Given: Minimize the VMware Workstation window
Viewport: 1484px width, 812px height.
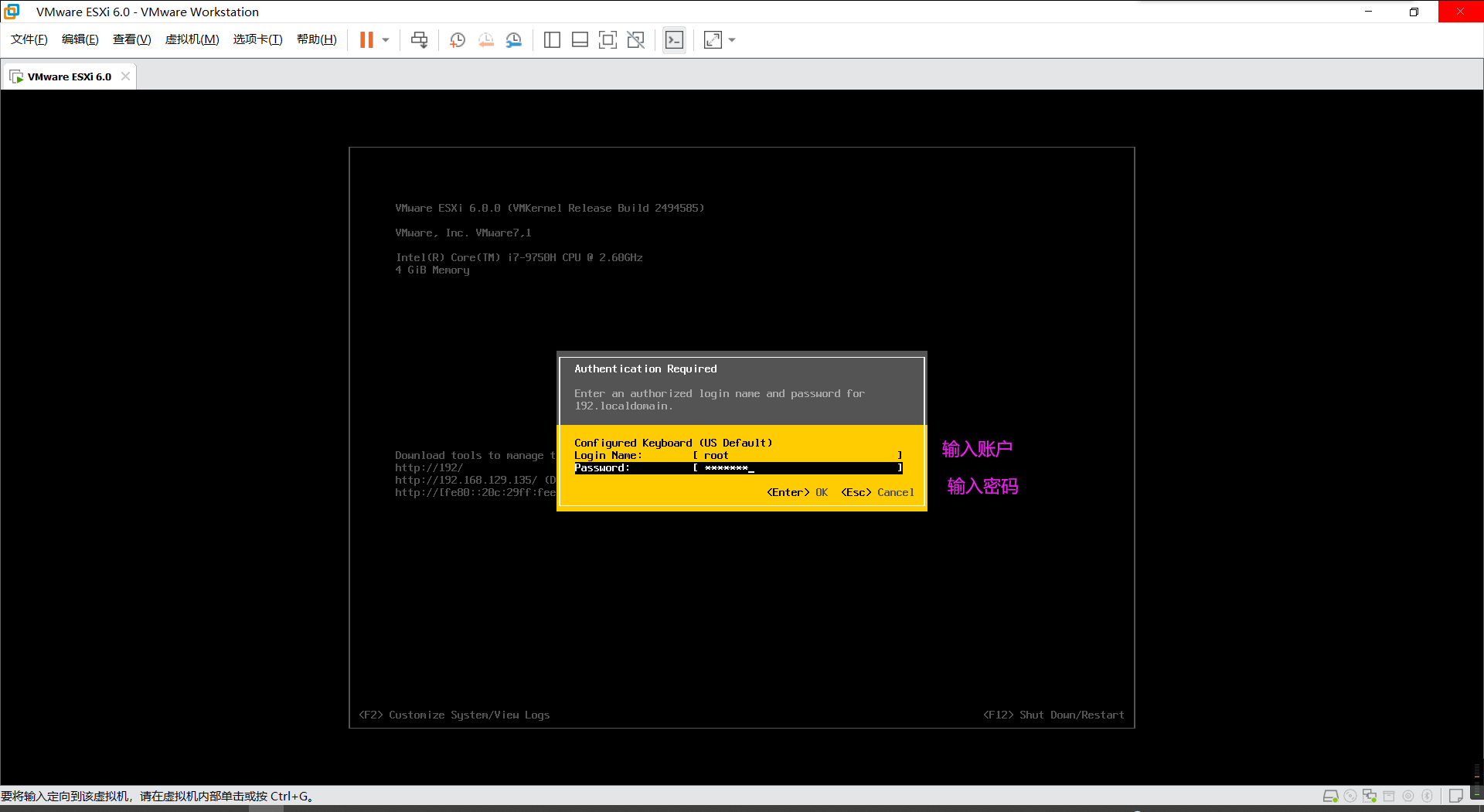Looking at the screenshot, I should (x=1369, y=12).
